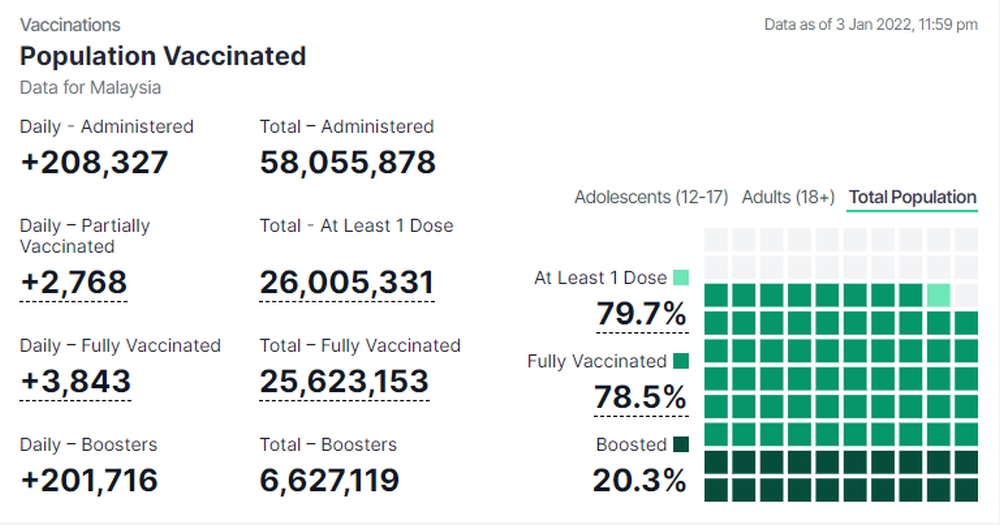Click the bottom-right dark green waffle square
The image size is (1000, 525).
966,489
